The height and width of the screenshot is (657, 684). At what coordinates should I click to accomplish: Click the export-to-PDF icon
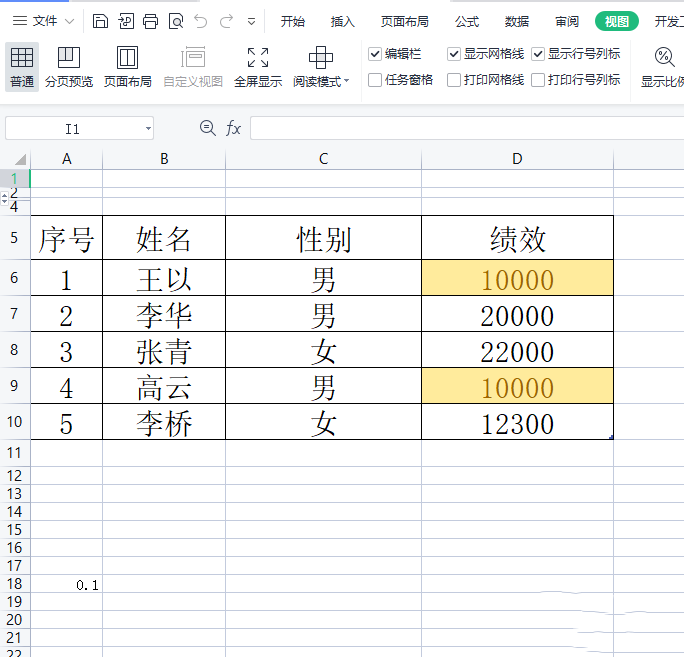pos(126,21)
